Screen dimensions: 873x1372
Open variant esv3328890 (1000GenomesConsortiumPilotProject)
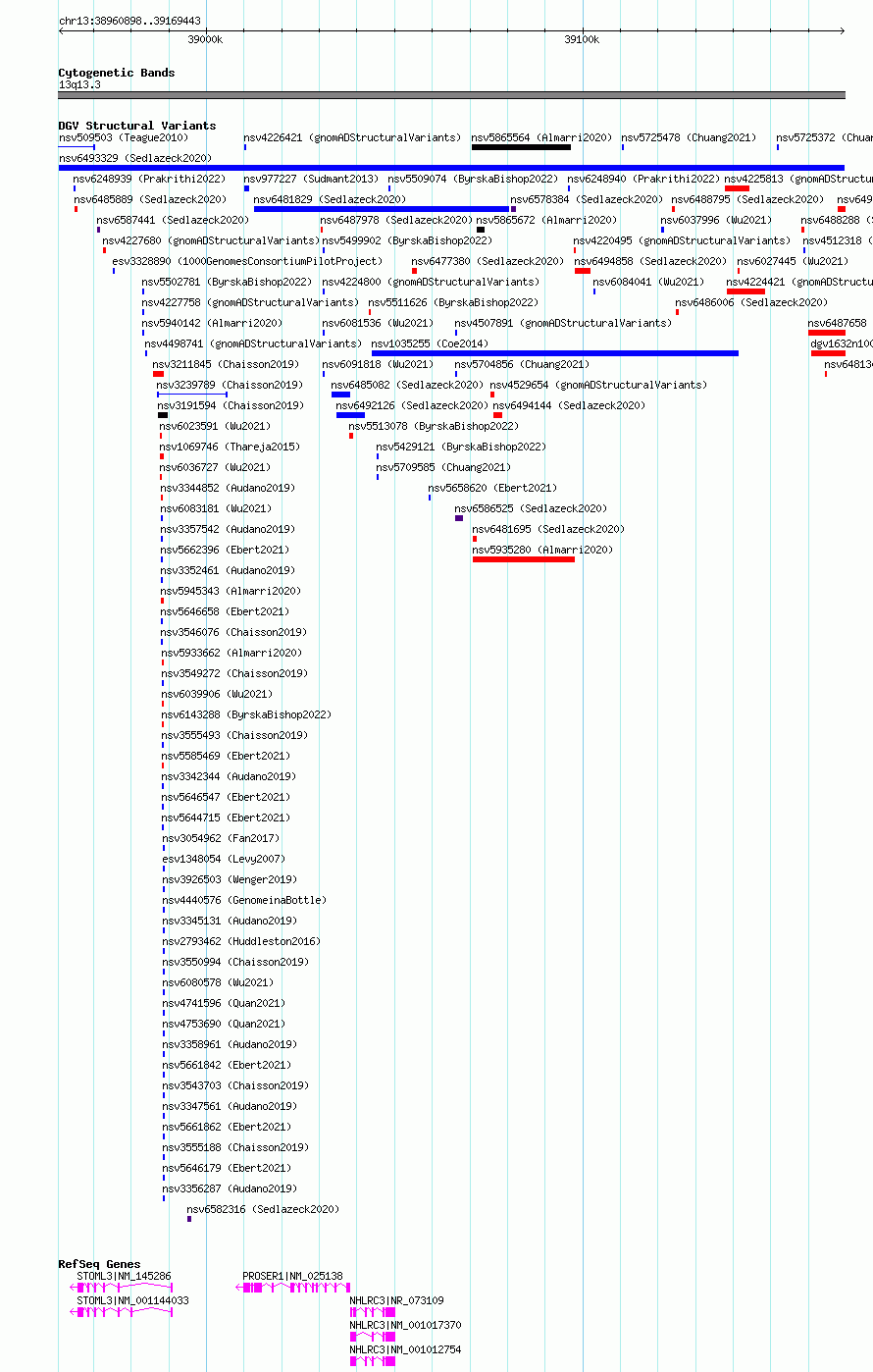pyautogui.click(x=247, y=262)
